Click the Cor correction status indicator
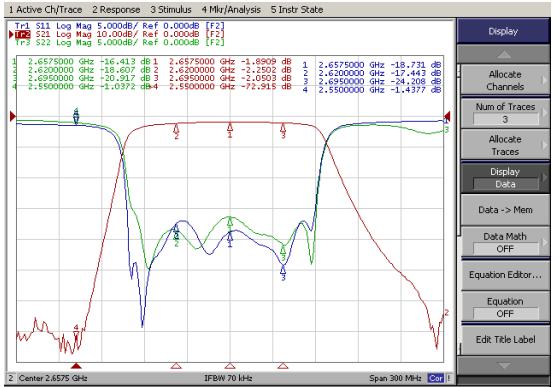 pos(436,378)
